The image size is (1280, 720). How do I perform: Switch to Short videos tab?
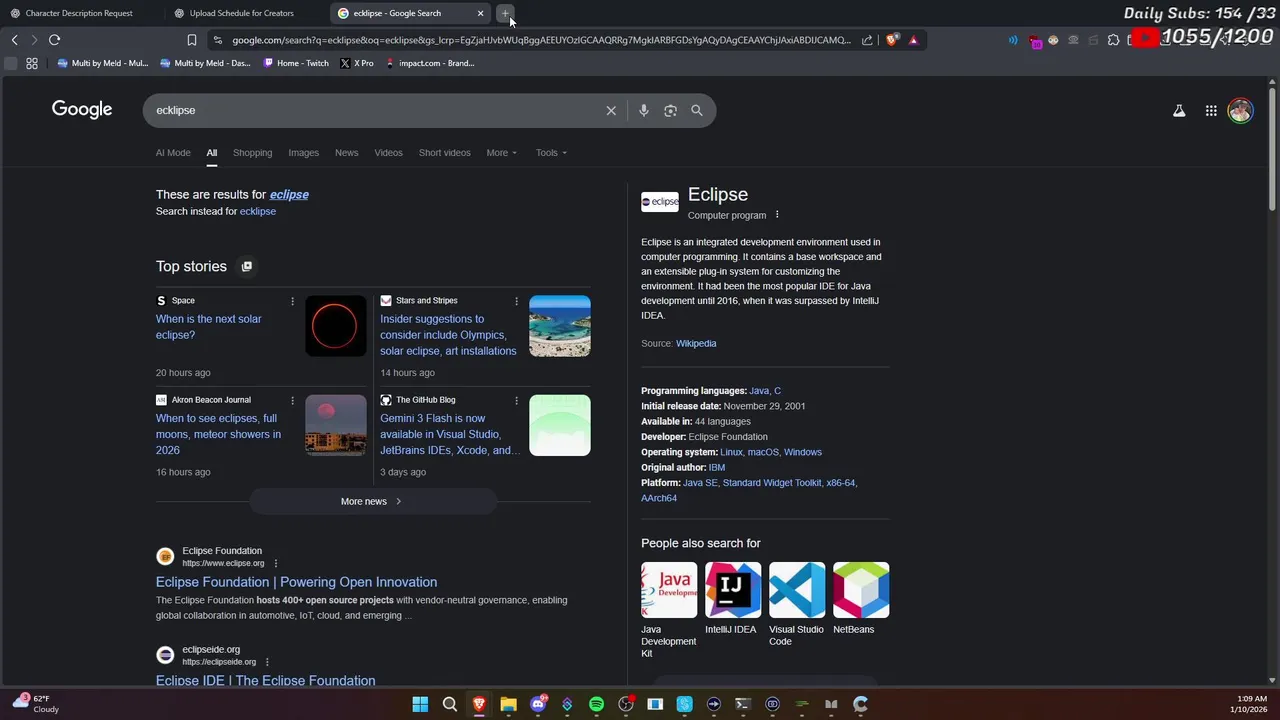[444, 153]
